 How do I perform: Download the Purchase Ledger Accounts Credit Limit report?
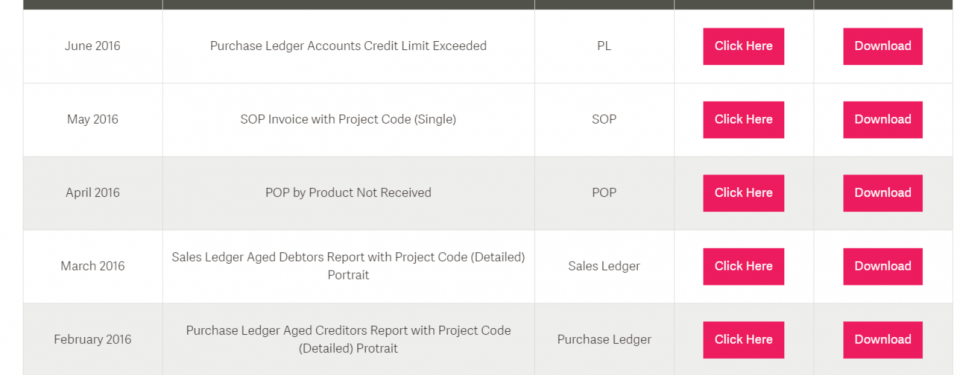coord(883,46)
